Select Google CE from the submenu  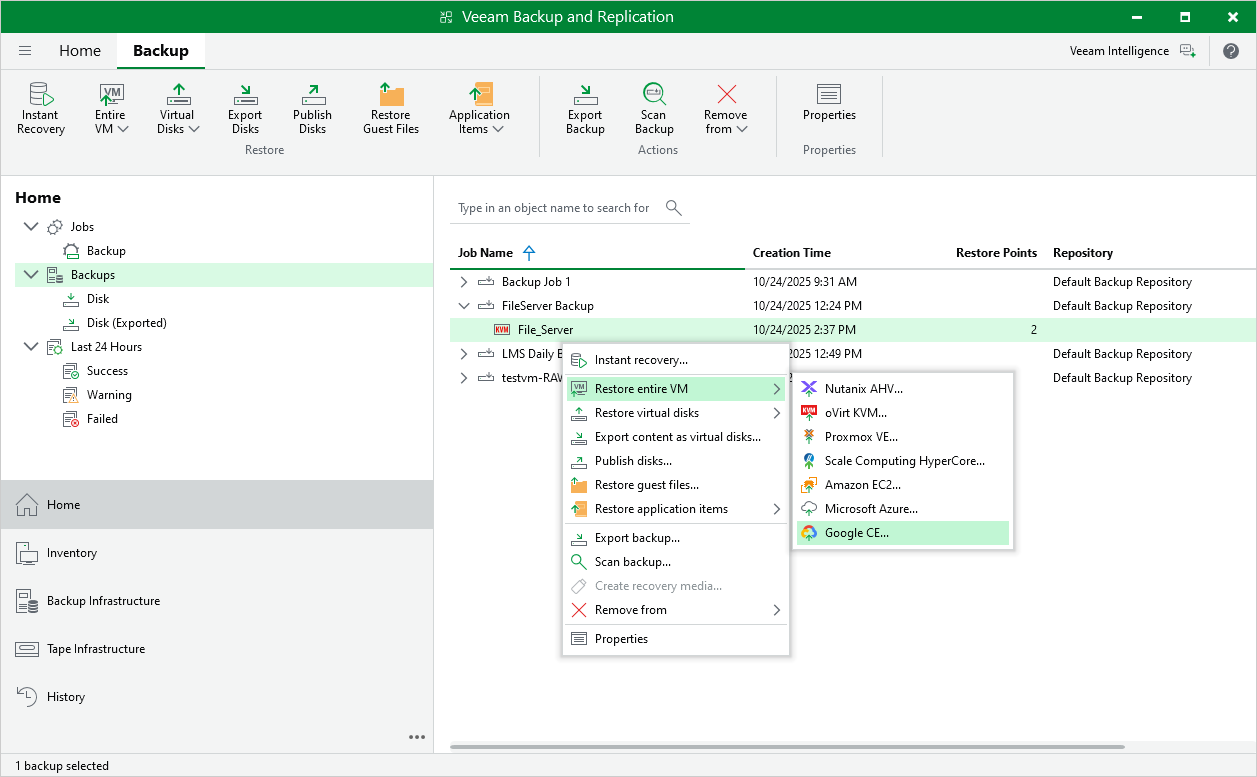pos(856,533)
